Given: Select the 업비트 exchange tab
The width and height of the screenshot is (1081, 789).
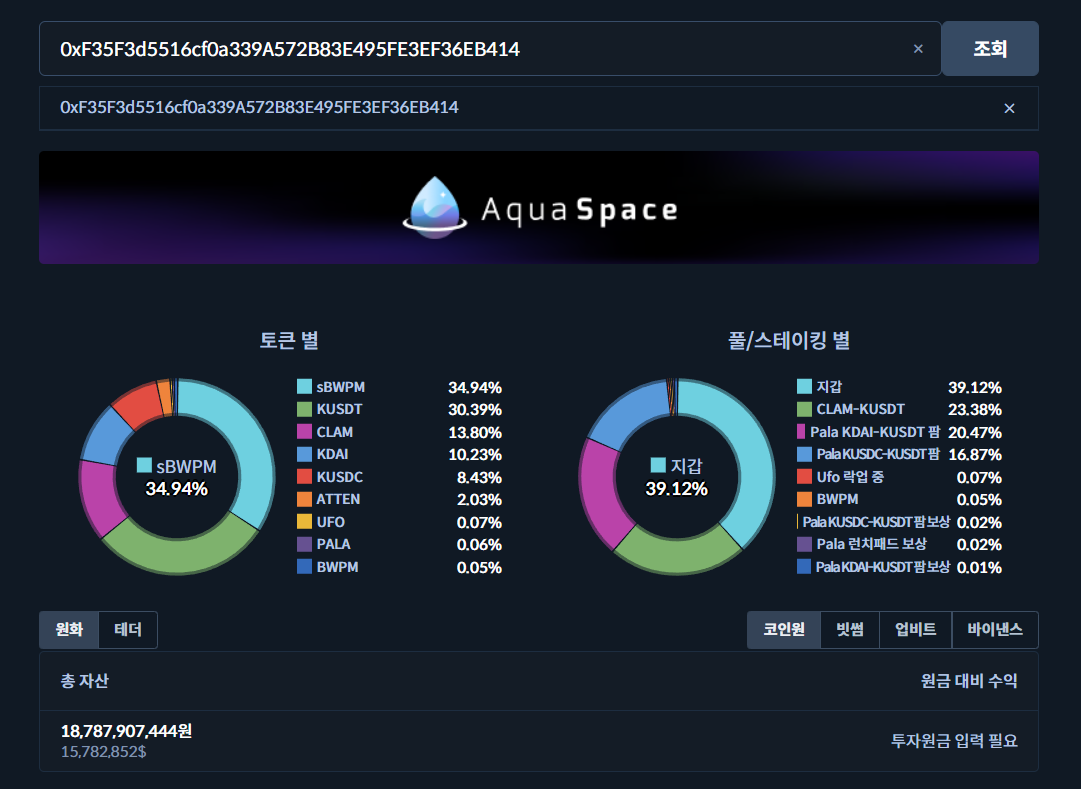Looking at the screenshot, I should click(x=916, y=630).
